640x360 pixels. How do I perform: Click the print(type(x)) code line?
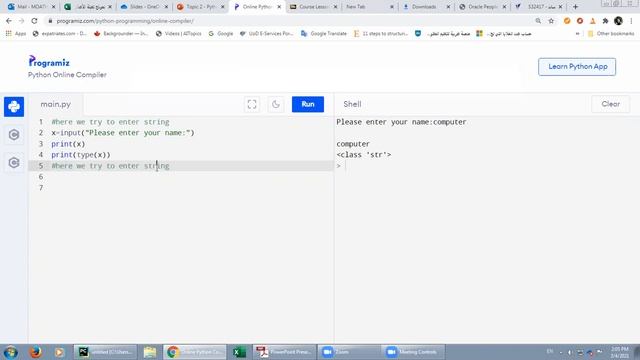tap(81, 155)
